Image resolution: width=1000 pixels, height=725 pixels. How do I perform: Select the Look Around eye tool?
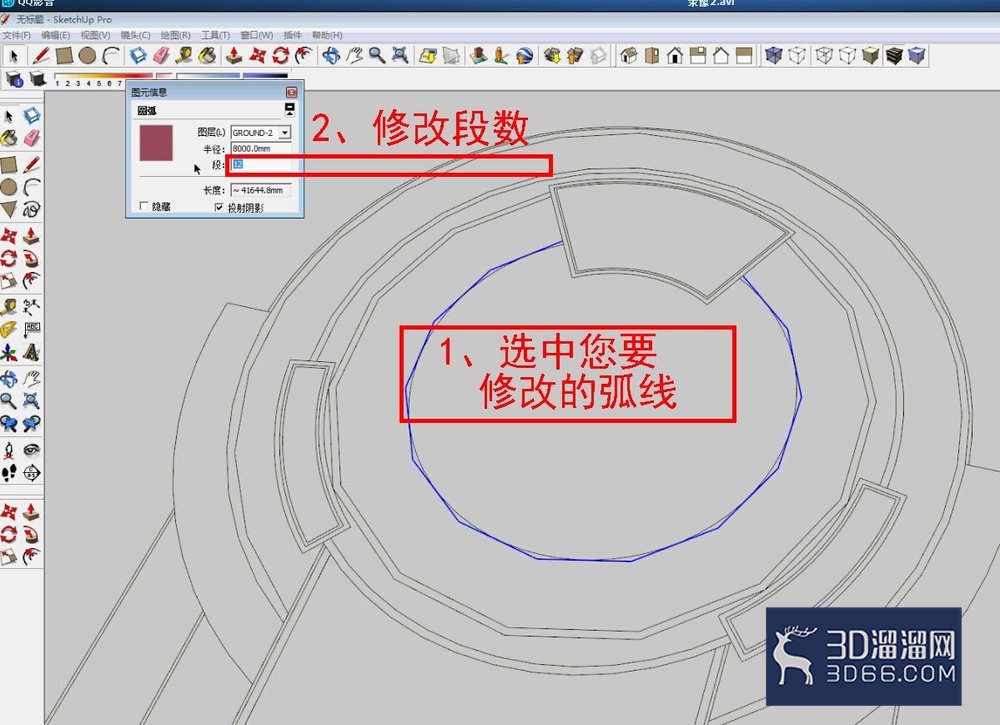pos(31,450)
